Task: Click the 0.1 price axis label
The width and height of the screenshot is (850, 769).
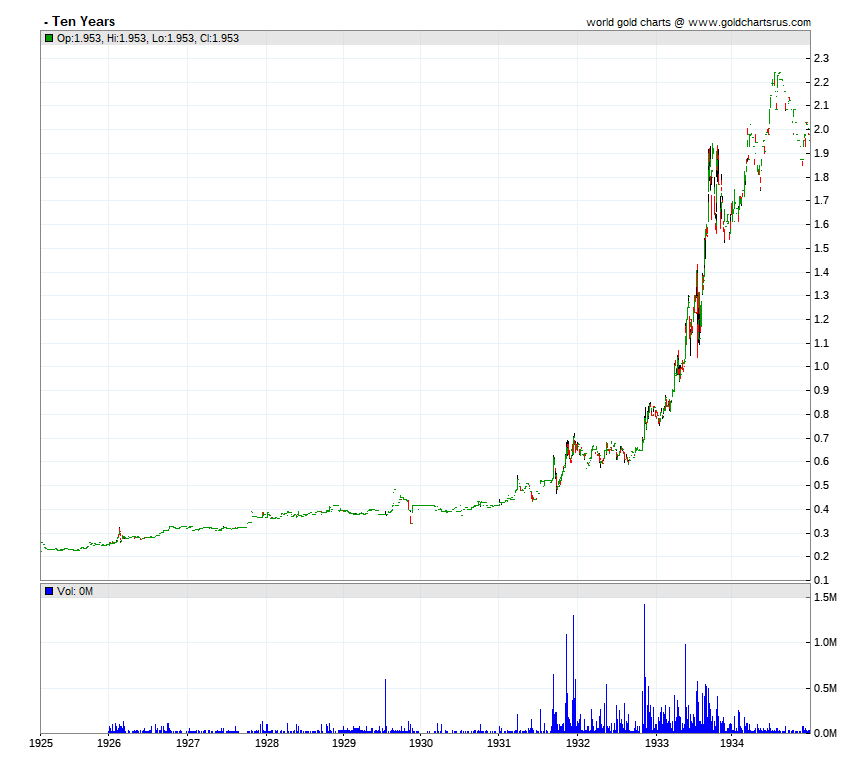Action: 821,580
